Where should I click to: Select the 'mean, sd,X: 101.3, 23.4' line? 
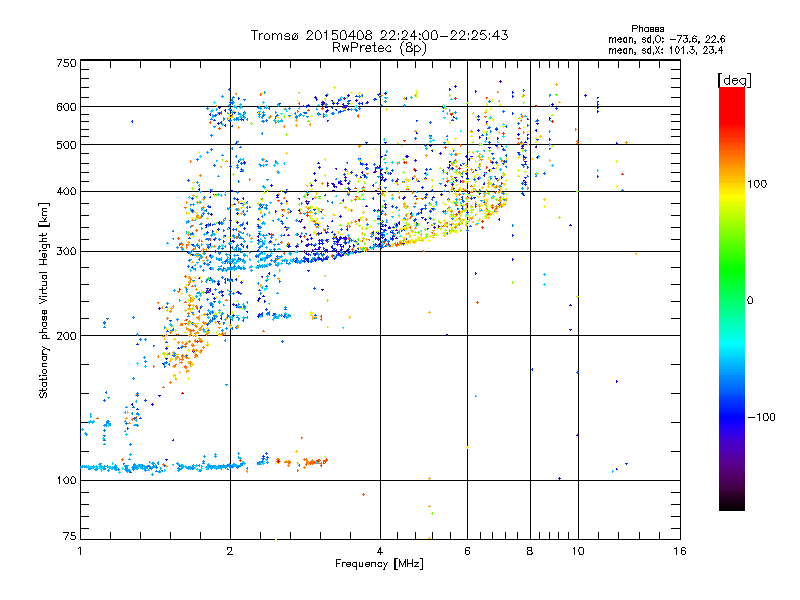(x=665, y=50)
